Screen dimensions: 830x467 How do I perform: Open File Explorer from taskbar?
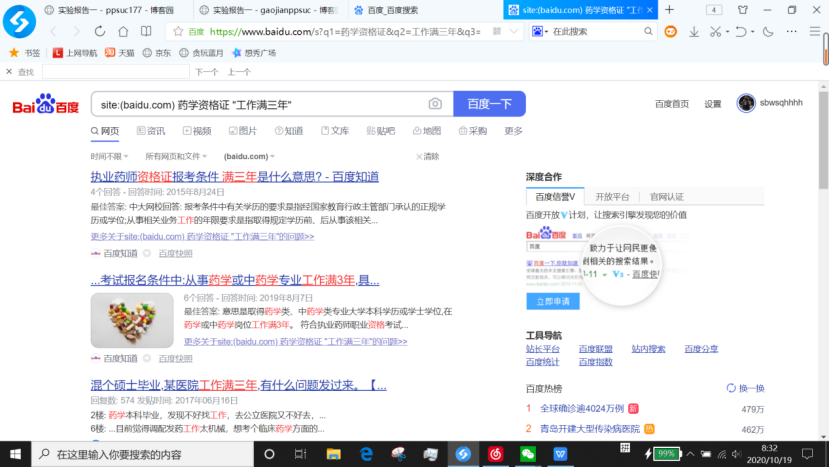pos(333,454)
